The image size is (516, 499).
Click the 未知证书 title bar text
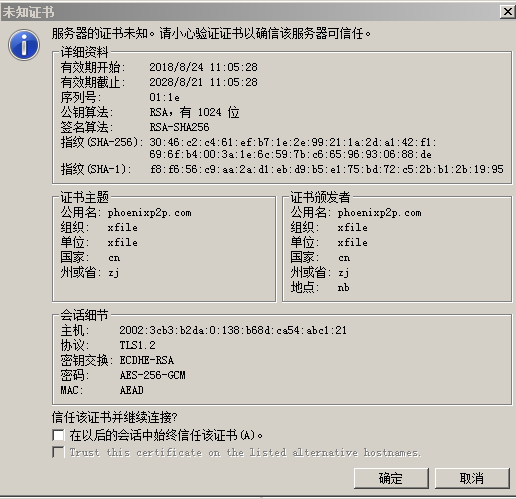28,12
